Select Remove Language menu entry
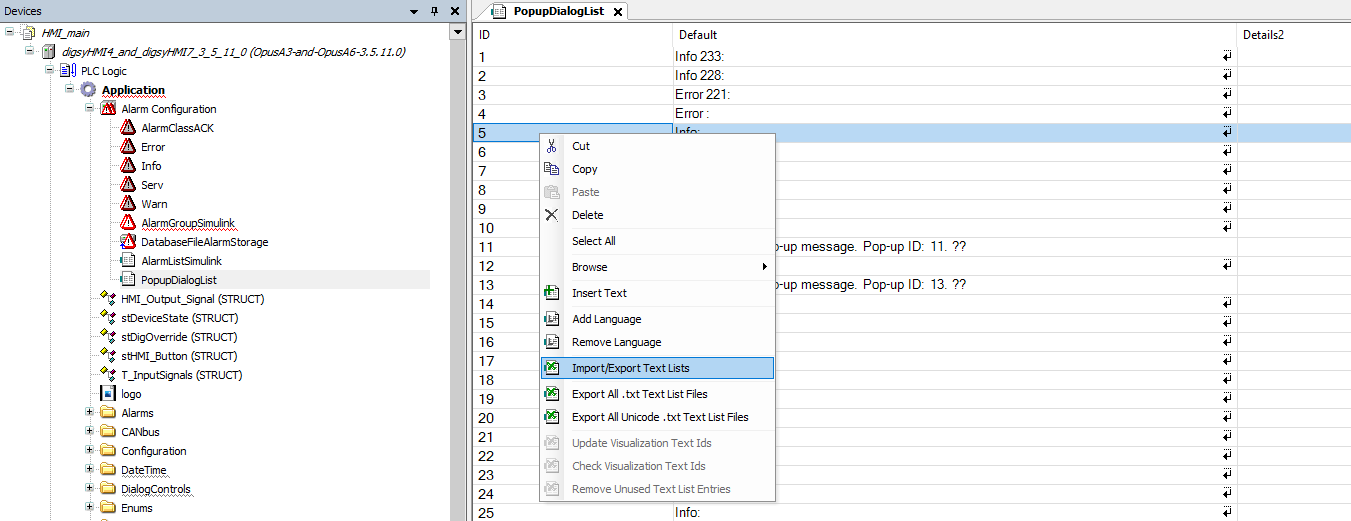 tap(657, 342)
